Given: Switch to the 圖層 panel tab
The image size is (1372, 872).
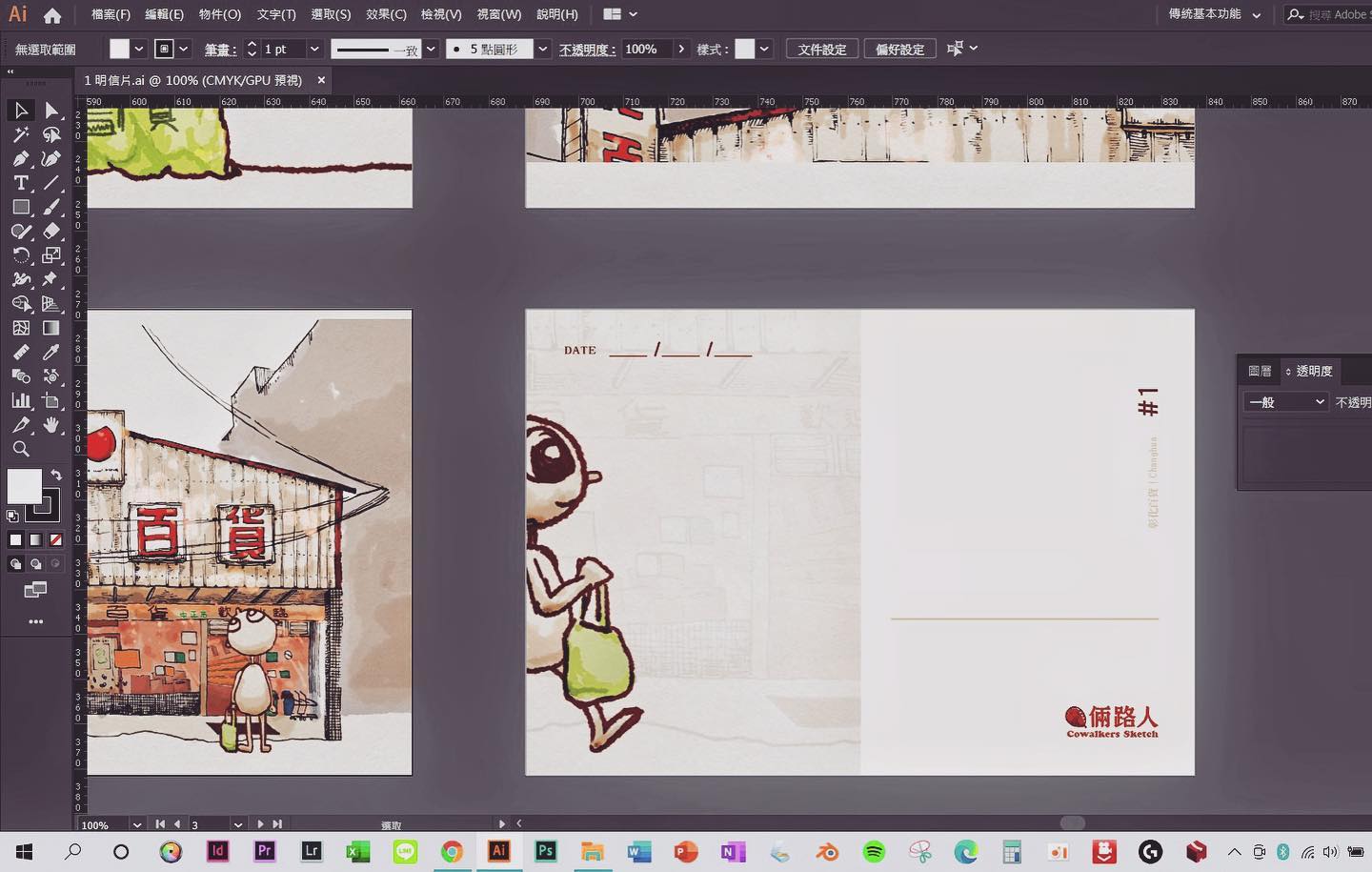Looking at the screenshot, I should [1260, 371].
